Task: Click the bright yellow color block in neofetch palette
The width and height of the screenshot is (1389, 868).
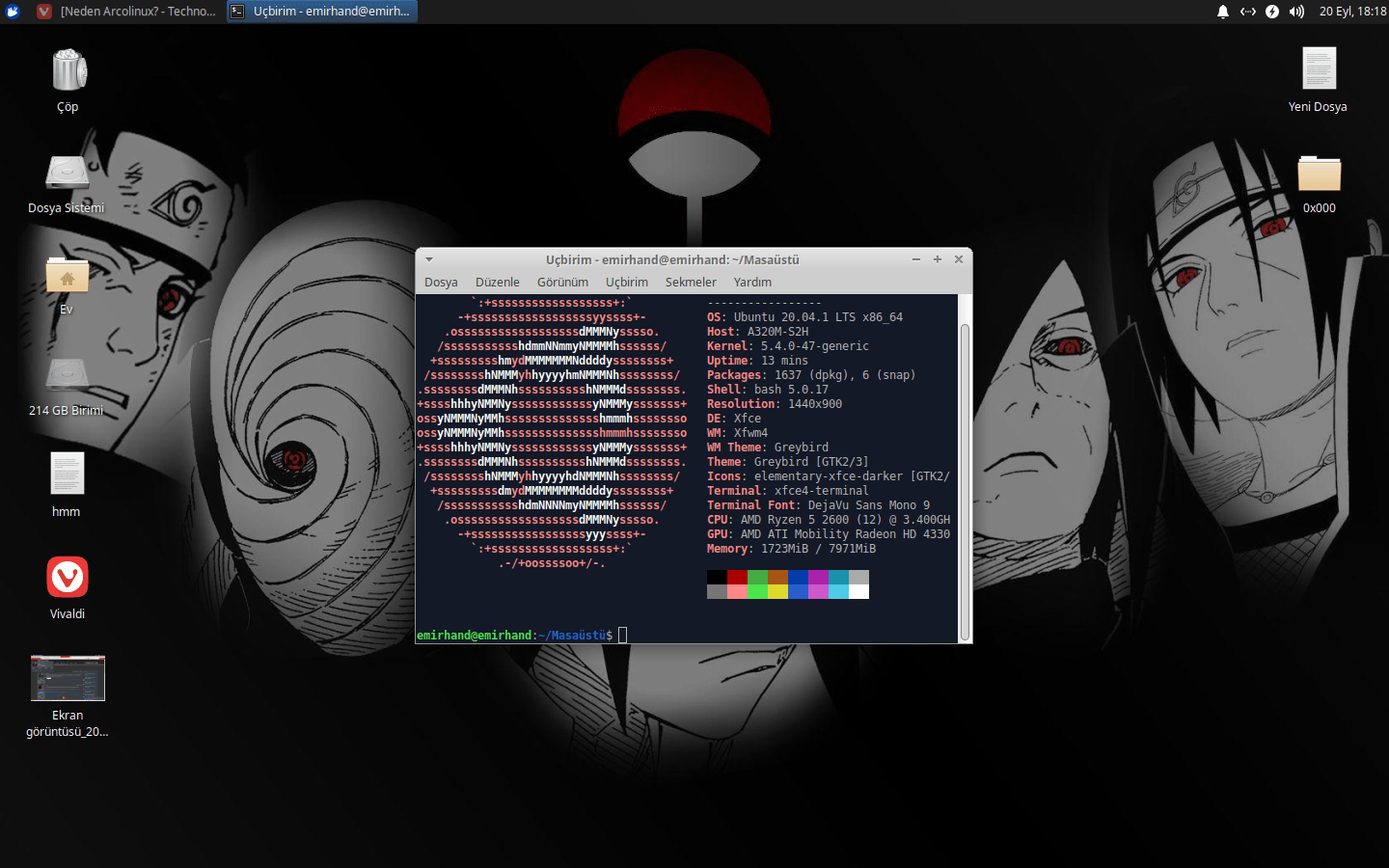Action: [777, 591]
